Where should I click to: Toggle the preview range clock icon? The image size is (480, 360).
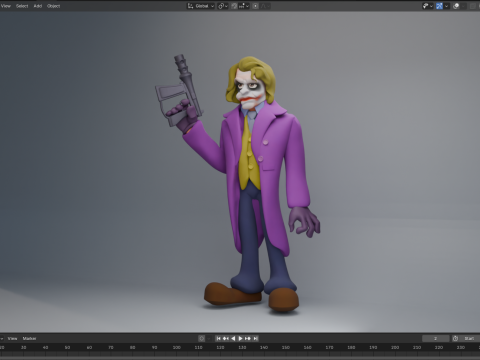pos(455,338)
